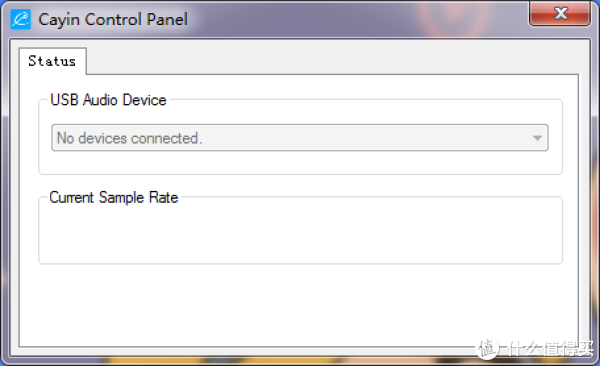Click the round 值 watermark logo
Image resolution: width=600 pixels, height=366 pixels.
[487, 348]
